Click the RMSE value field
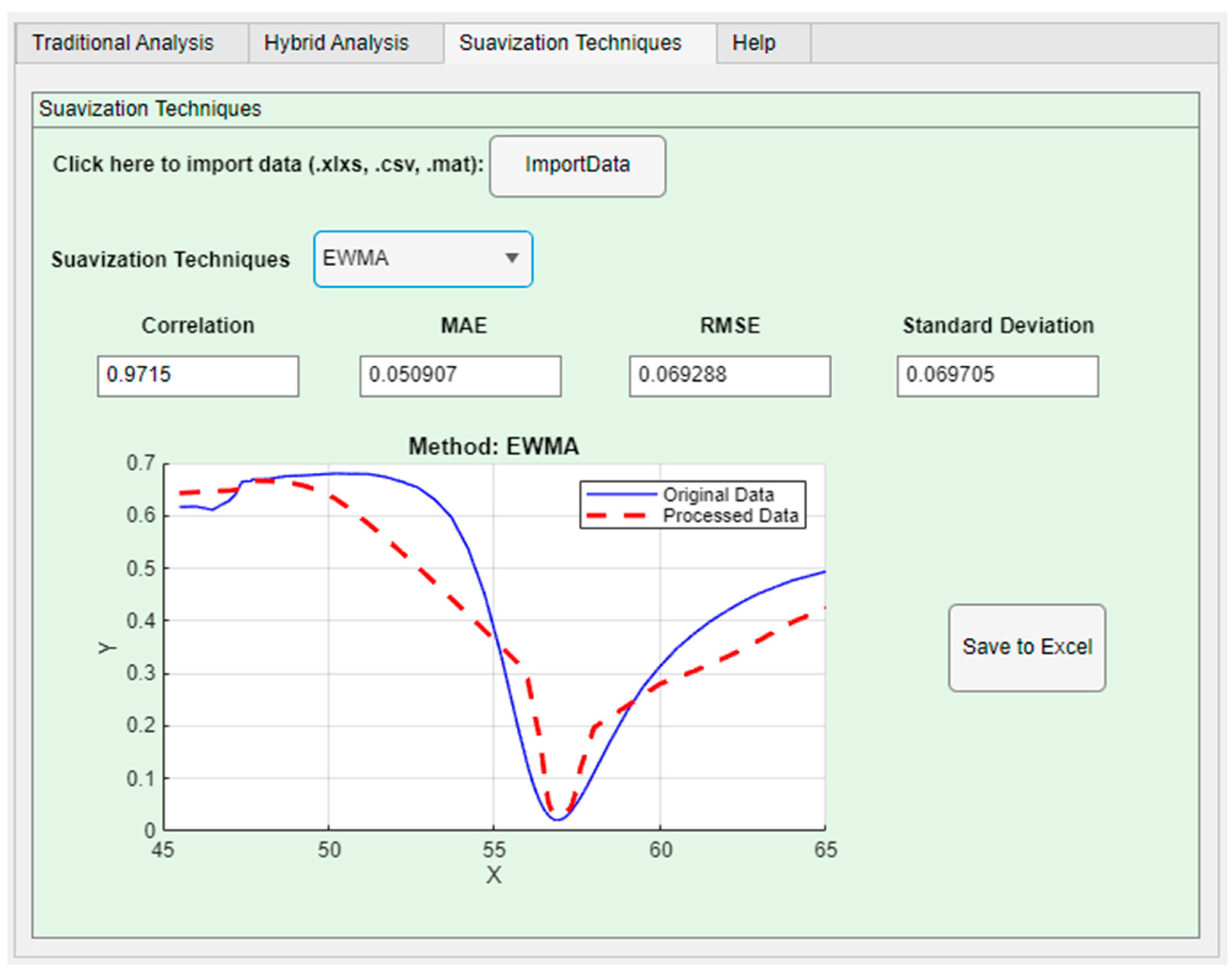This screenshot has width=1232, height=978. 730,376
